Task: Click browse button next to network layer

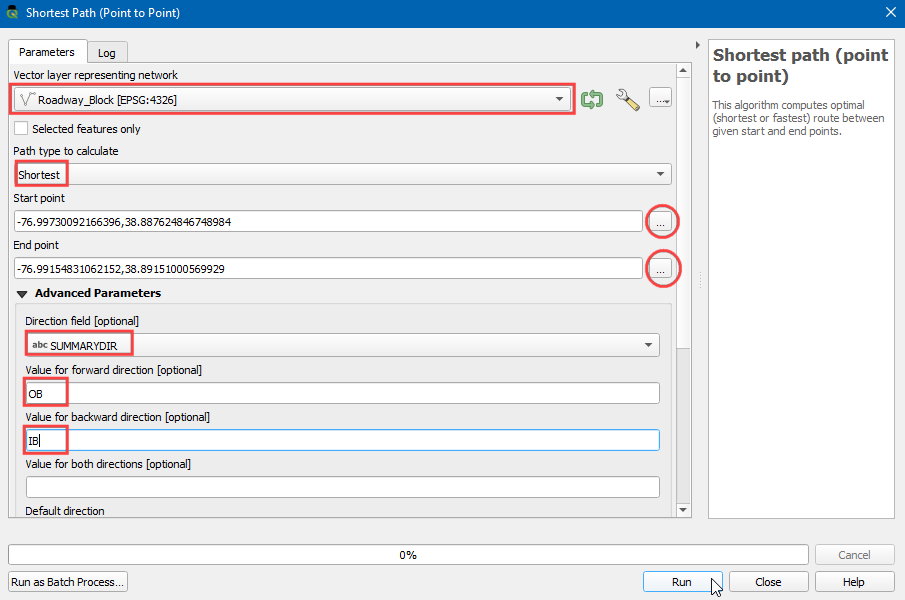Action: (660, 98)
